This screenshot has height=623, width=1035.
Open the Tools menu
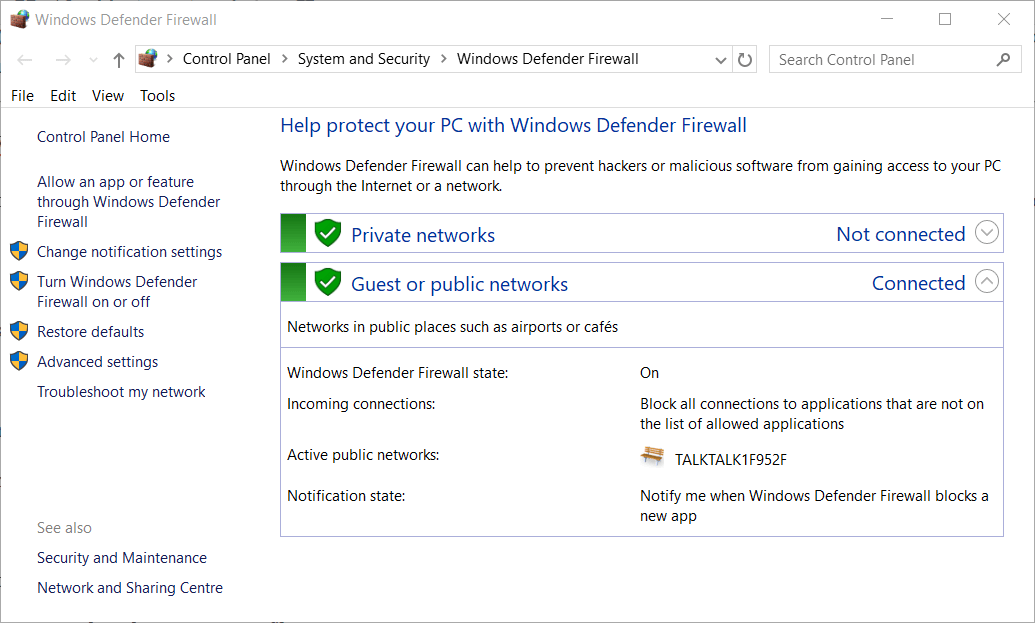(157, 96)
